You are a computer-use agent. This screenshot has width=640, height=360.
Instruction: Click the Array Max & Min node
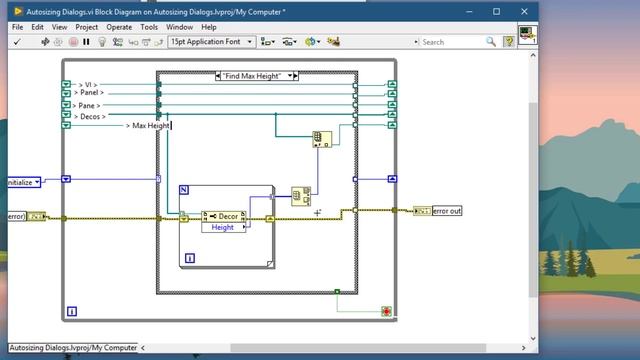click(301, 196)
